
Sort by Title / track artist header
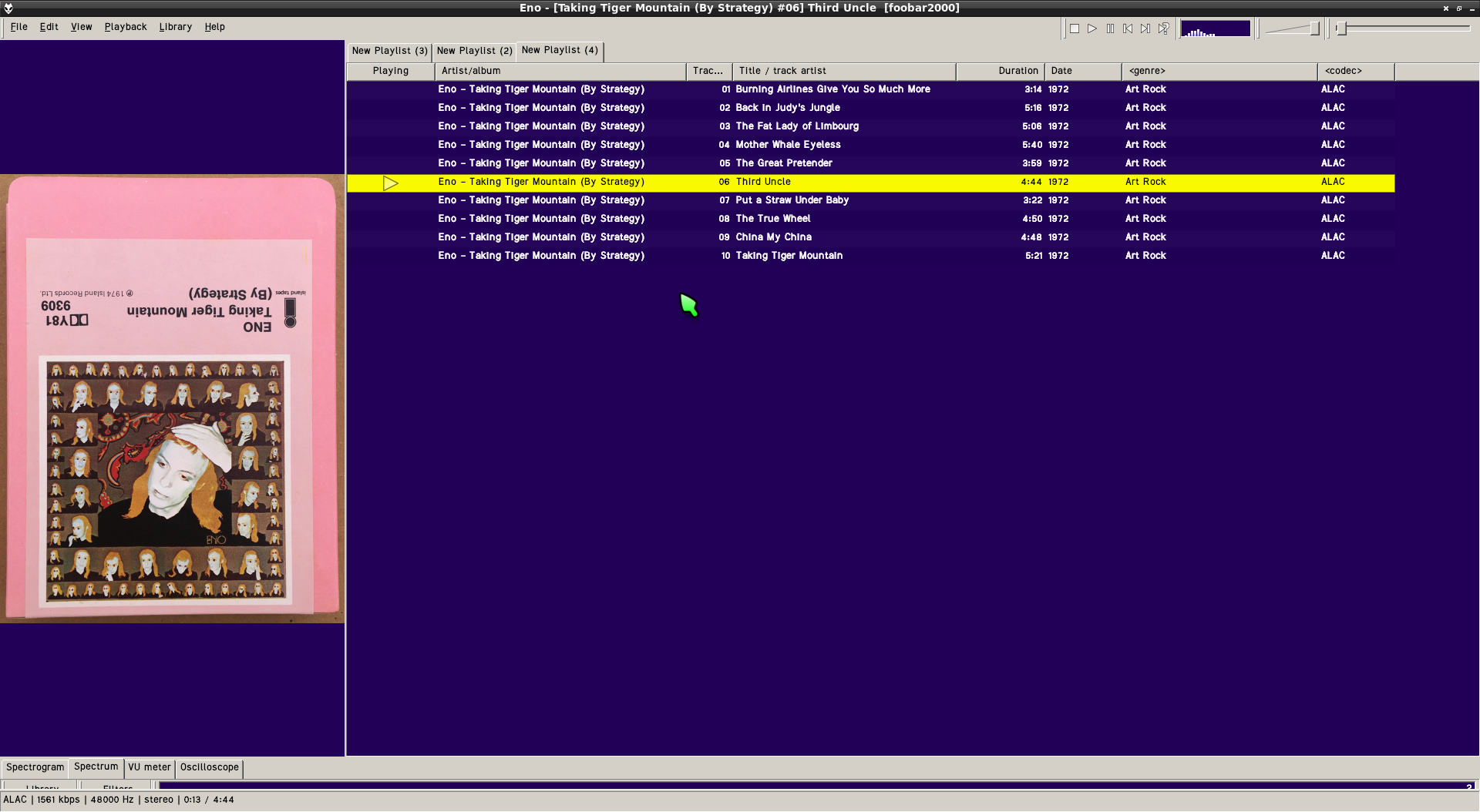coord(844,71)
